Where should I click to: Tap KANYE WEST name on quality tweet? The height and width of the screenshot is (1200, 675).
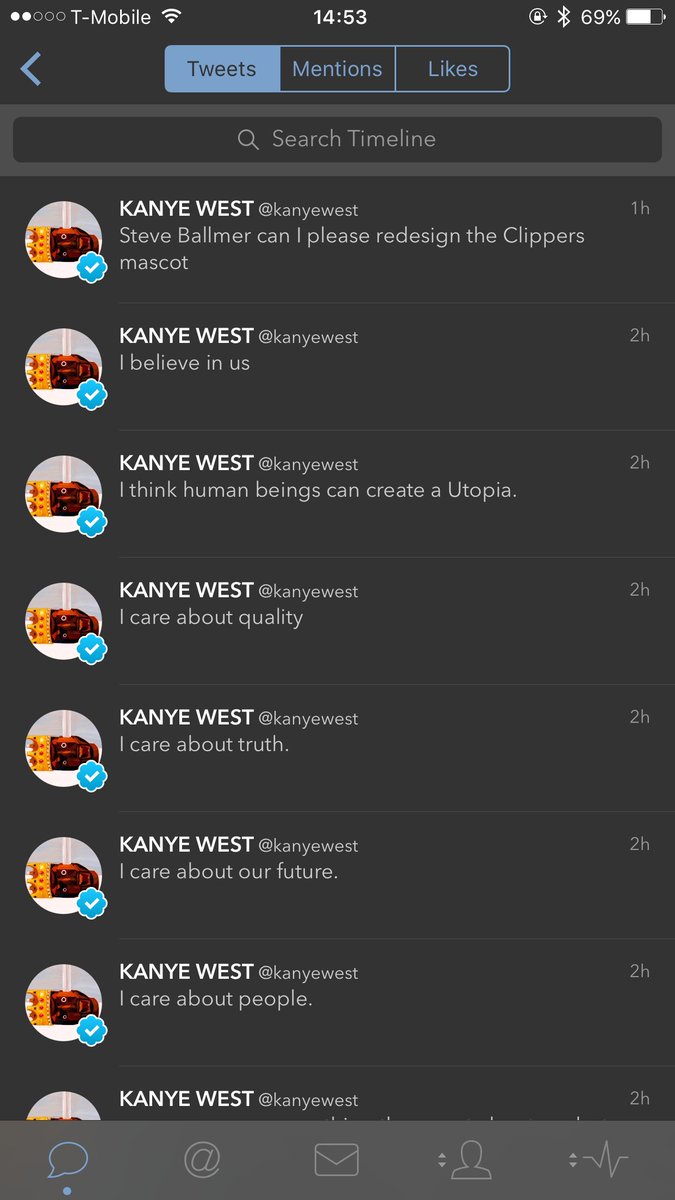tap(186, 590)
